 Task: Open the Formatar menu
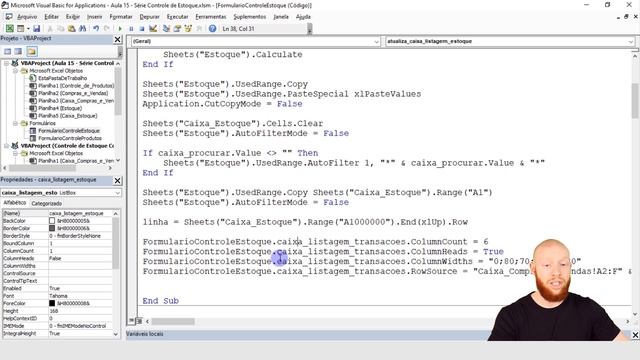(121, 17)
